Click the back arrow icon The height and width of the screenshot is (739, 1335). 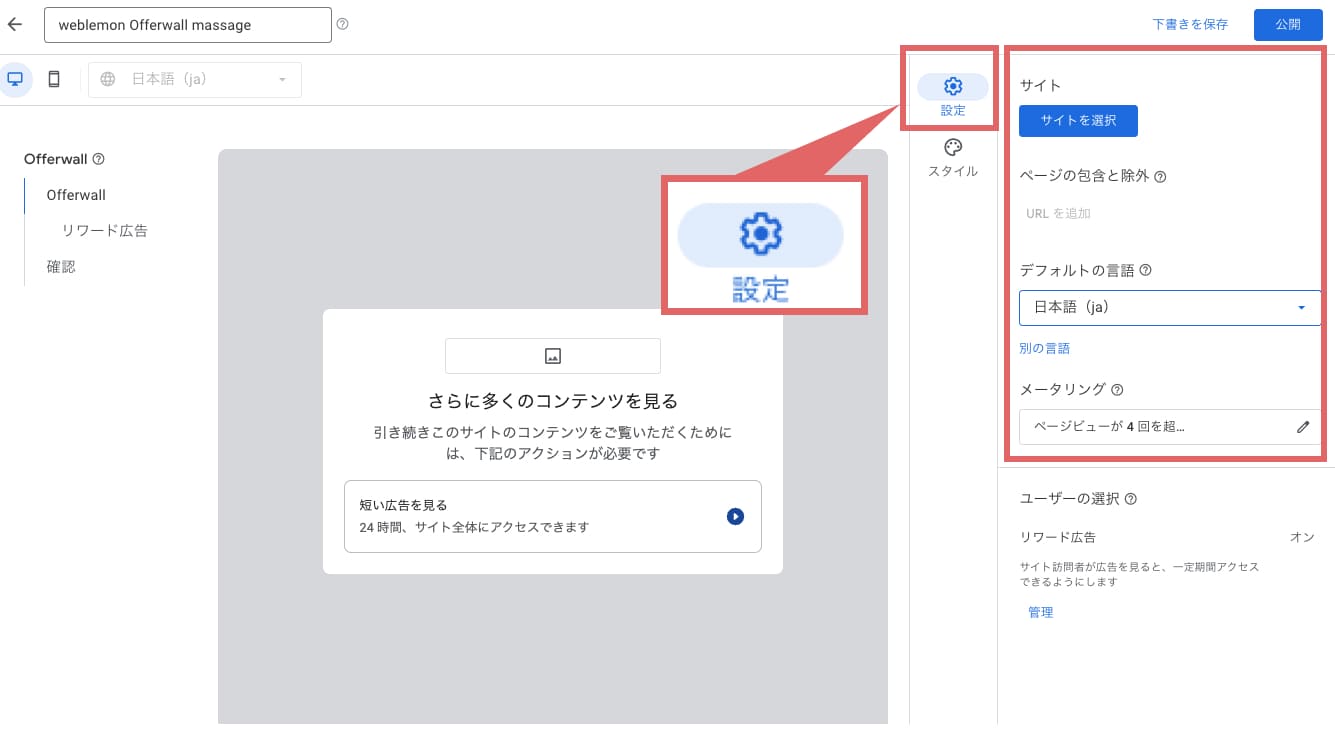point(14,24)
